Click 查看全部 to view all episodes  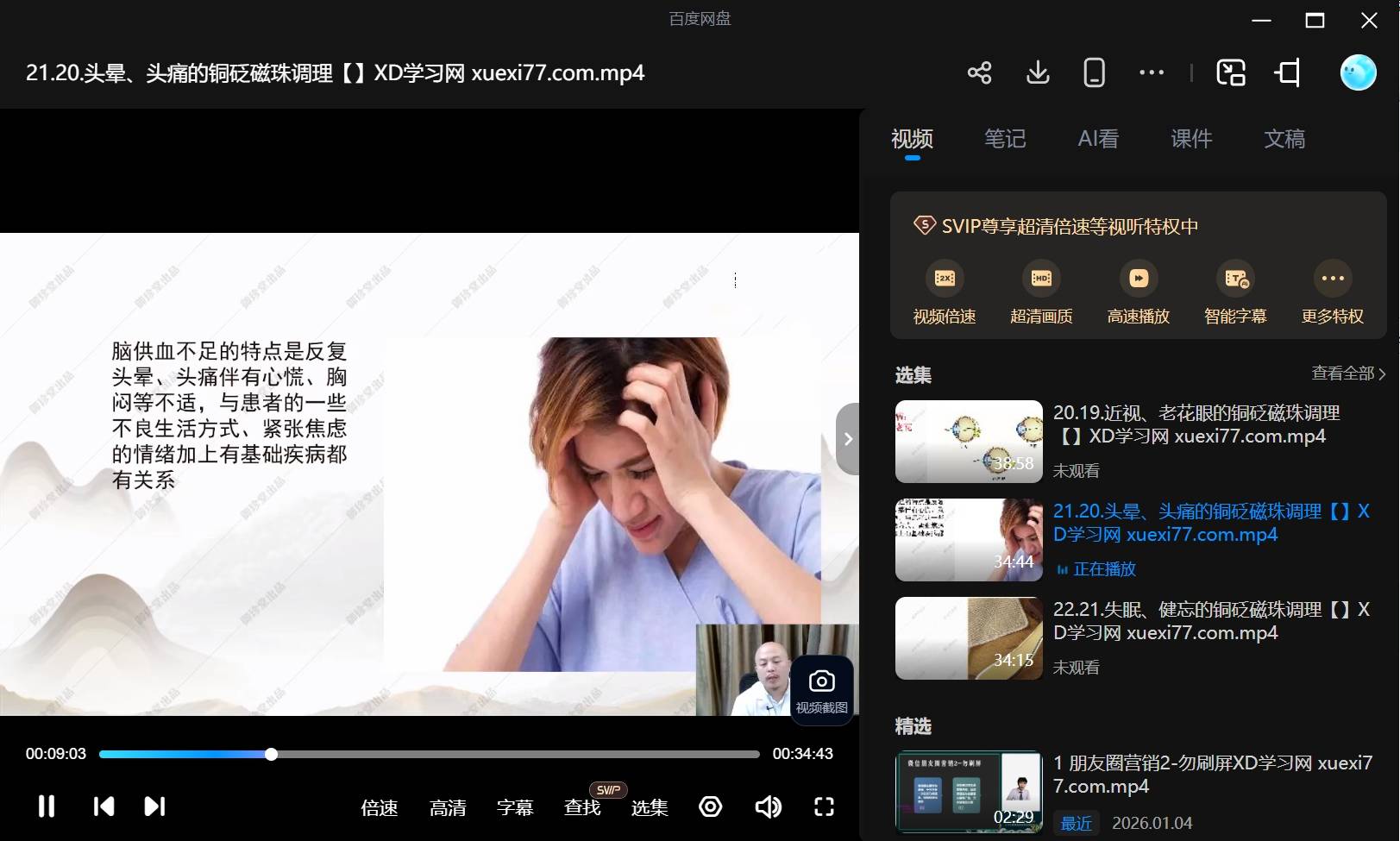click(x=1347, y=373)
